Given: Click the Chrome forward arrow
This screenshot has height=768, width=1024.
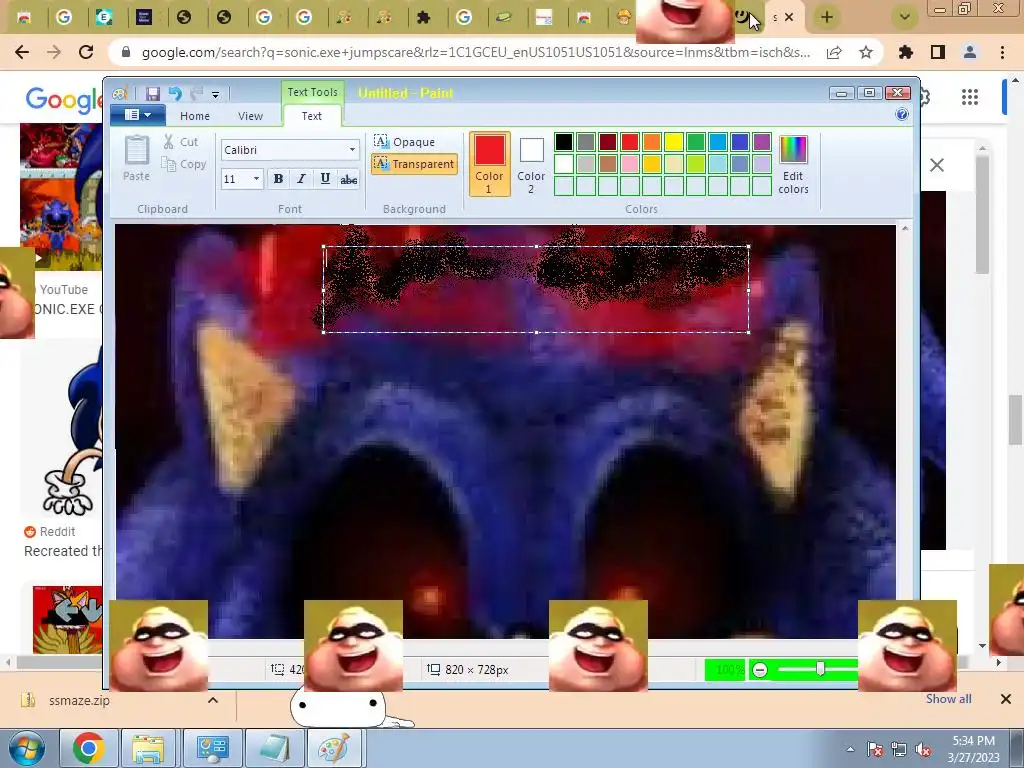Looking at the screenshot, I should click(54, 52).
